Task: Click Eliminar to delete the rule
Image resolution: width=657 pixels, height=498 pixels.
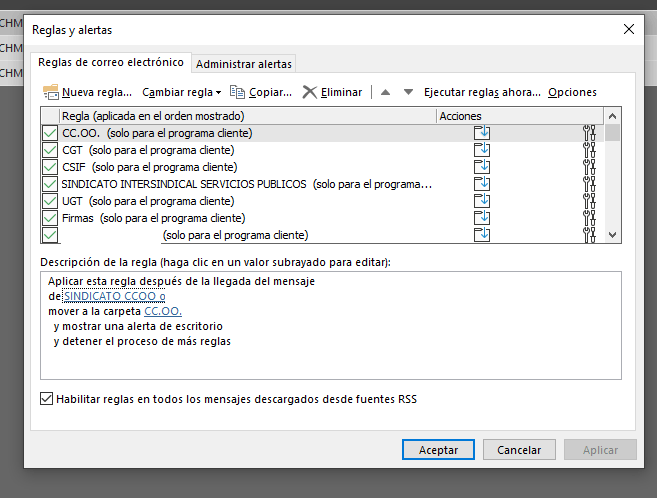Action: point(332,92)
